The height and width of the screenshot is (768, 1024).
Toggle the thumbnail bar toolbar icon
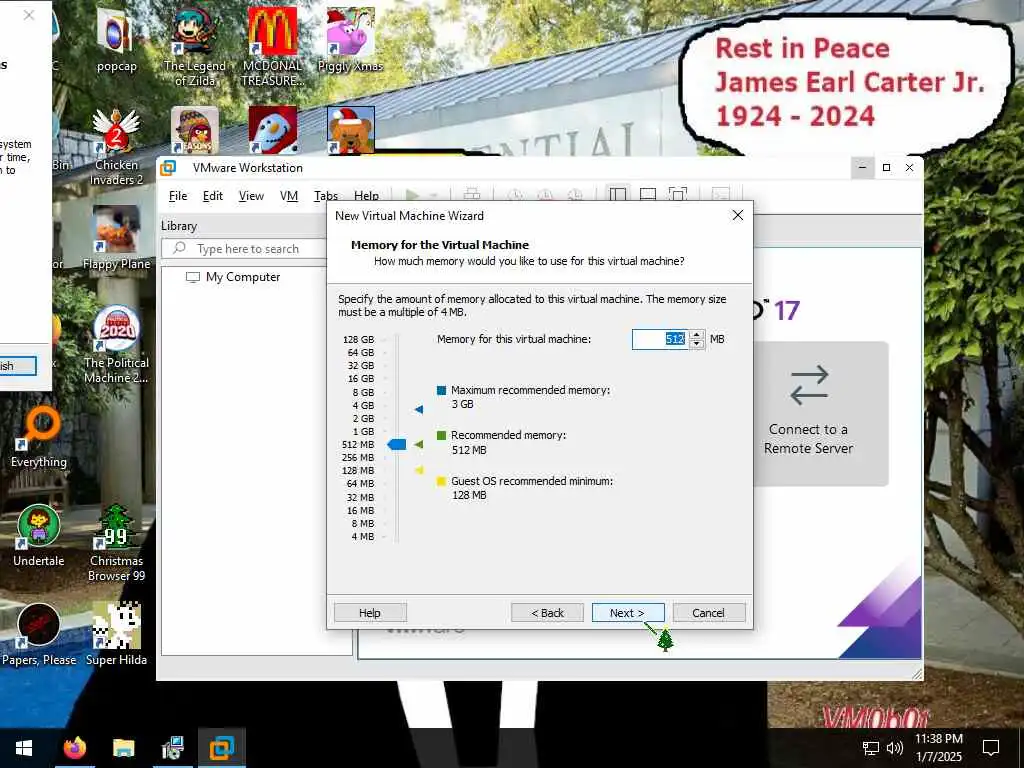[648, 195]
